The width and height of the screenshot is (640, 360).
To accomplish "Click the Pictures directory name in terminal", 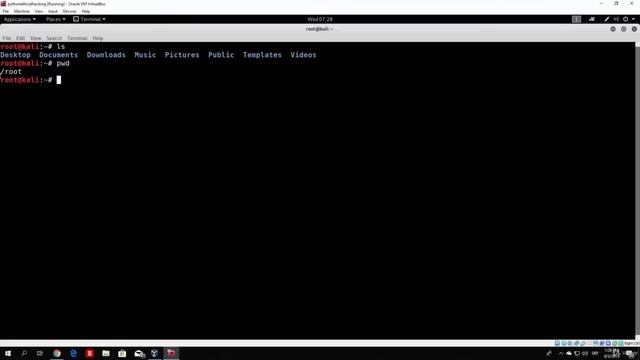I will pyautogui.click(x=182, y=55).
